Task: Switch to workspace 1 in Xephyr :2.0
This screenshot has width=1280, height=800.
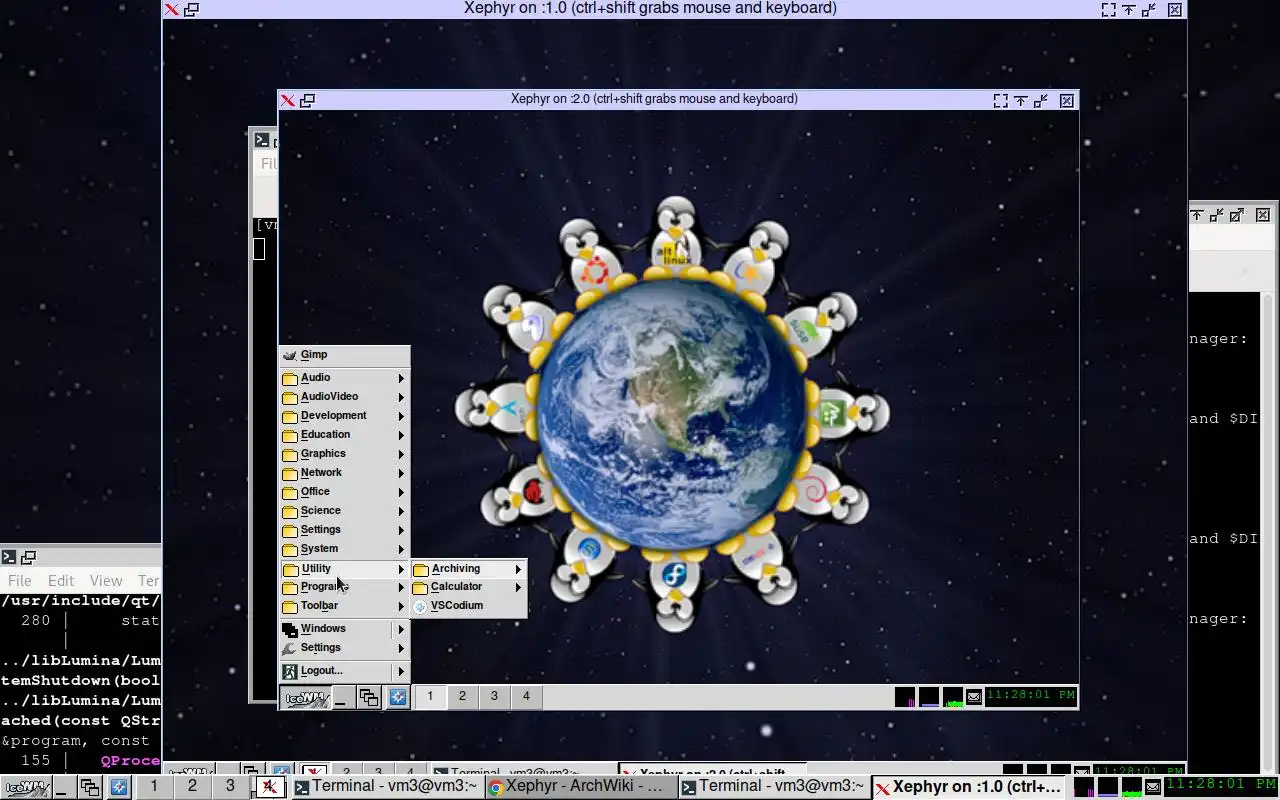Action: [x=430, y=696]
